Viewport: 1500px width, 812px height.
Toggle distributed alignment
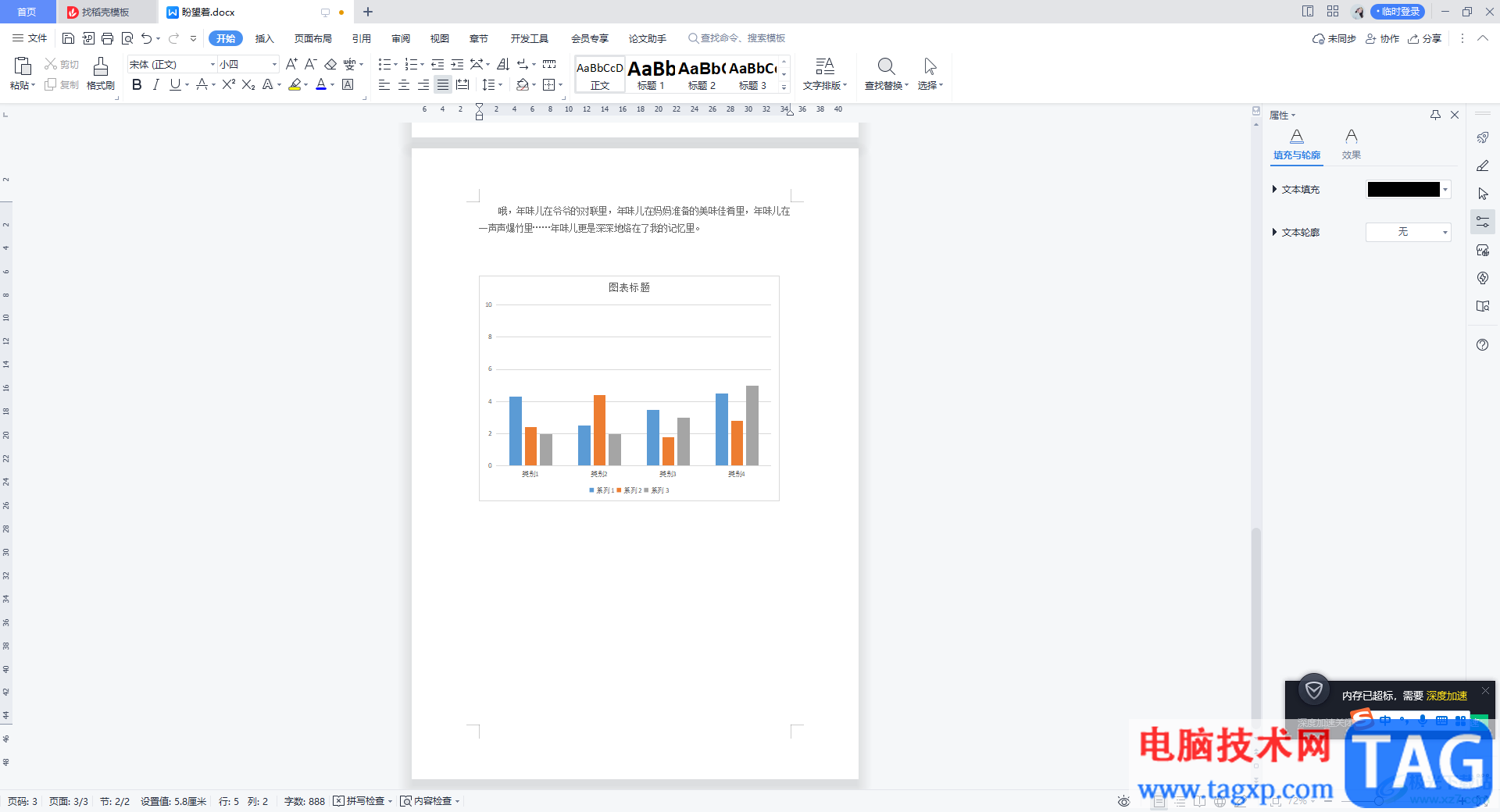click(462, 84)
